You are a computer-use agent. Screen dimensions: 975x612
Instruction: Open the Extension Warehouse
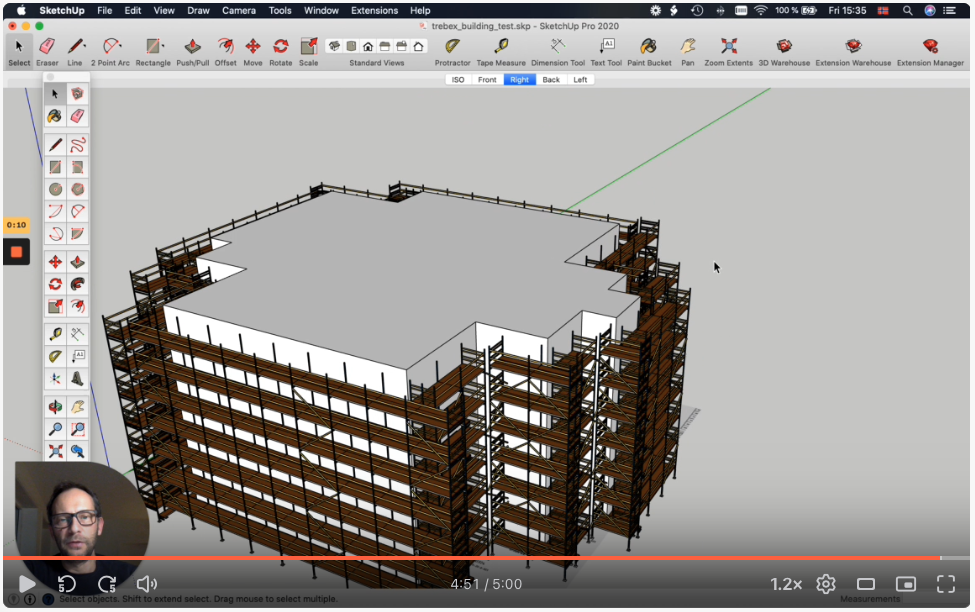point(853,52)
